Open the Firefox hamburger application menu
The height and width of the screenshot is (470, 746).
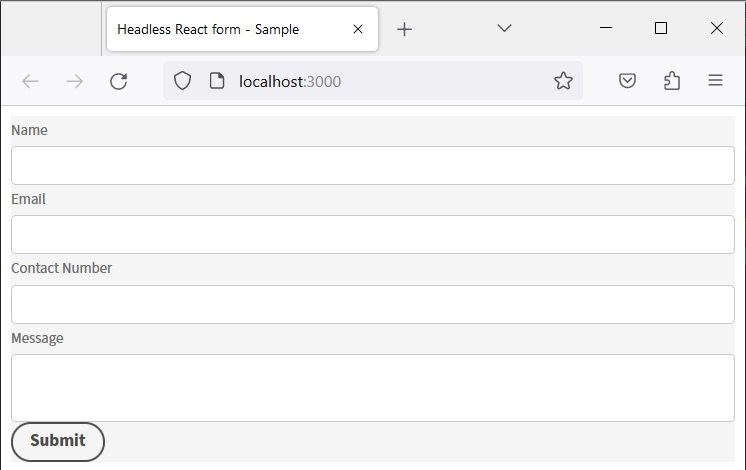715,82
